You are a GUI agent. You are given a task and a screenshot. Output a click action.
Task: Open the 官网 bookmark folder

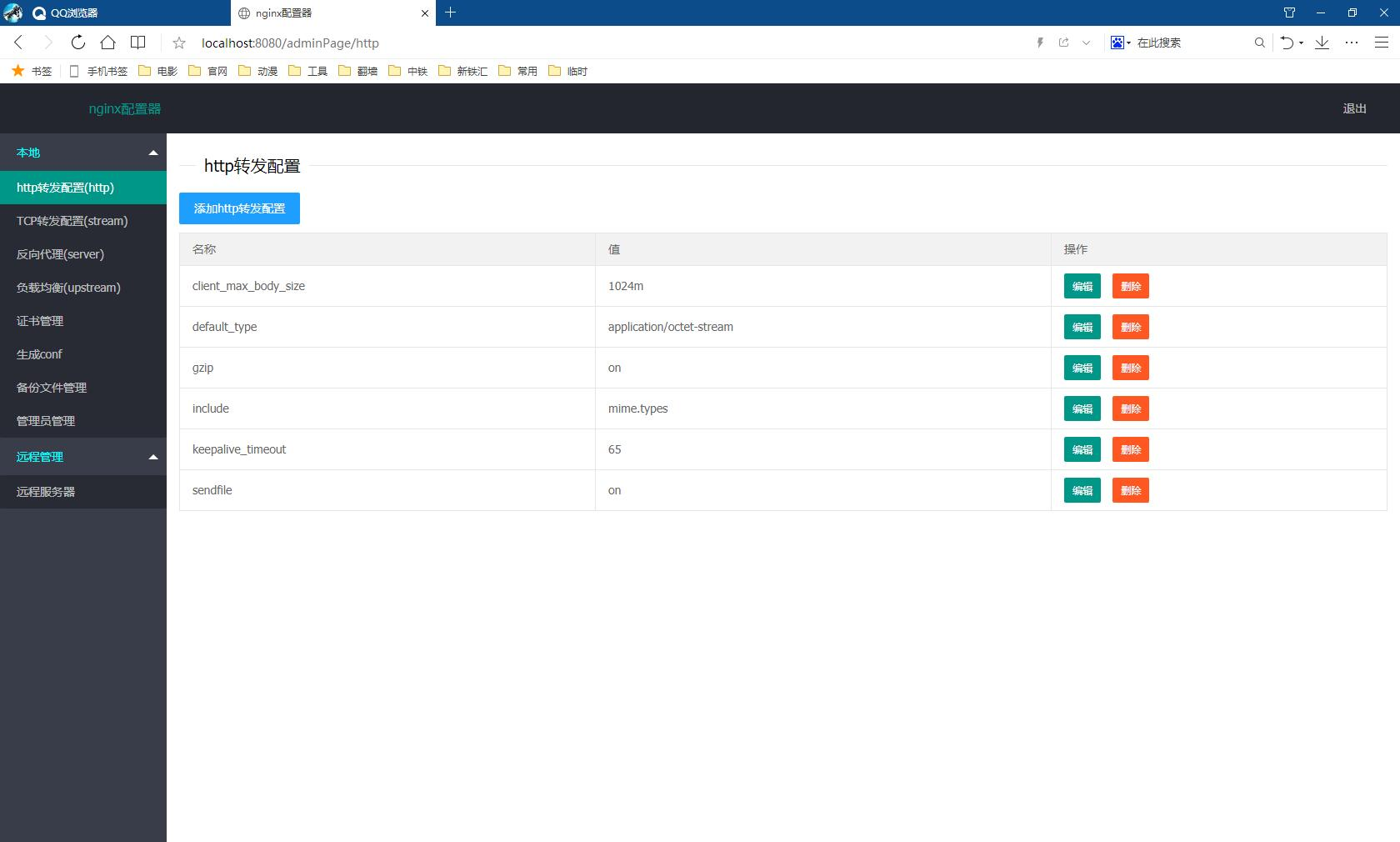coord(207,71)
